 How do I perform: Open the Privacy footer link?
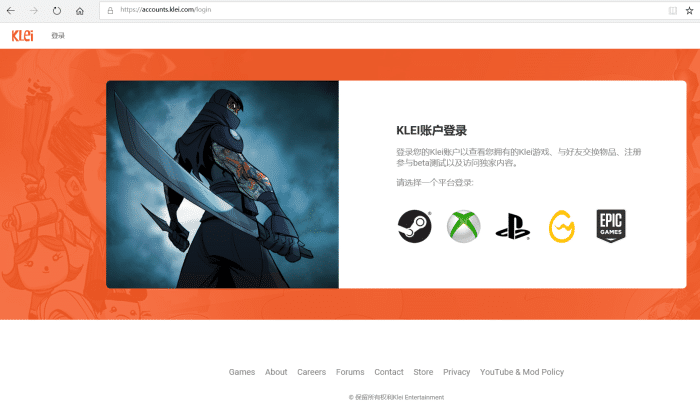tap(456, 372)
